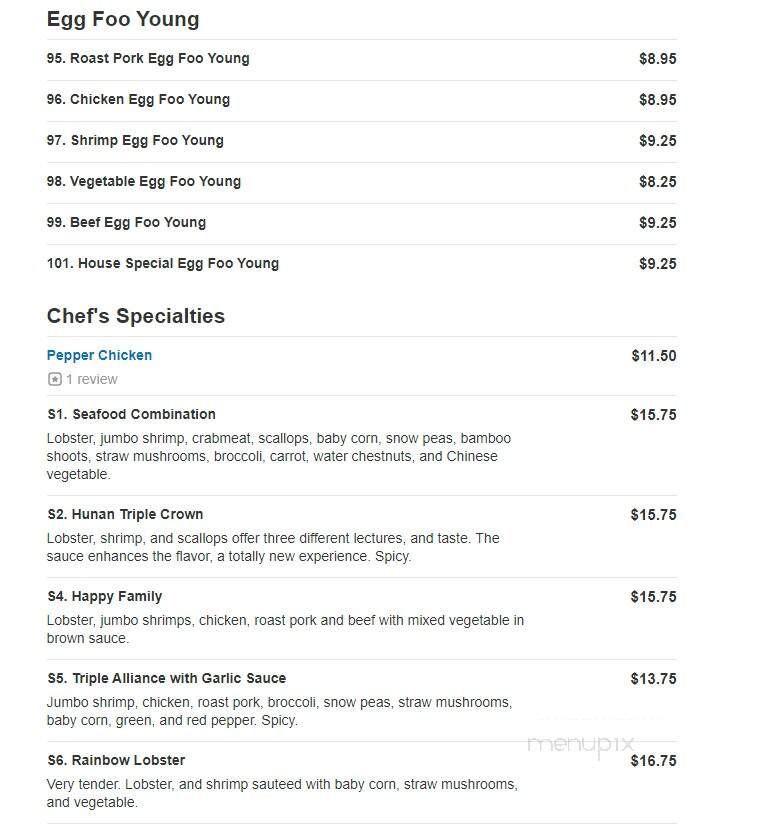Click the $16.75 Rainbow Lobster price
Screen dimensions: 760x827
coord(653,761)
